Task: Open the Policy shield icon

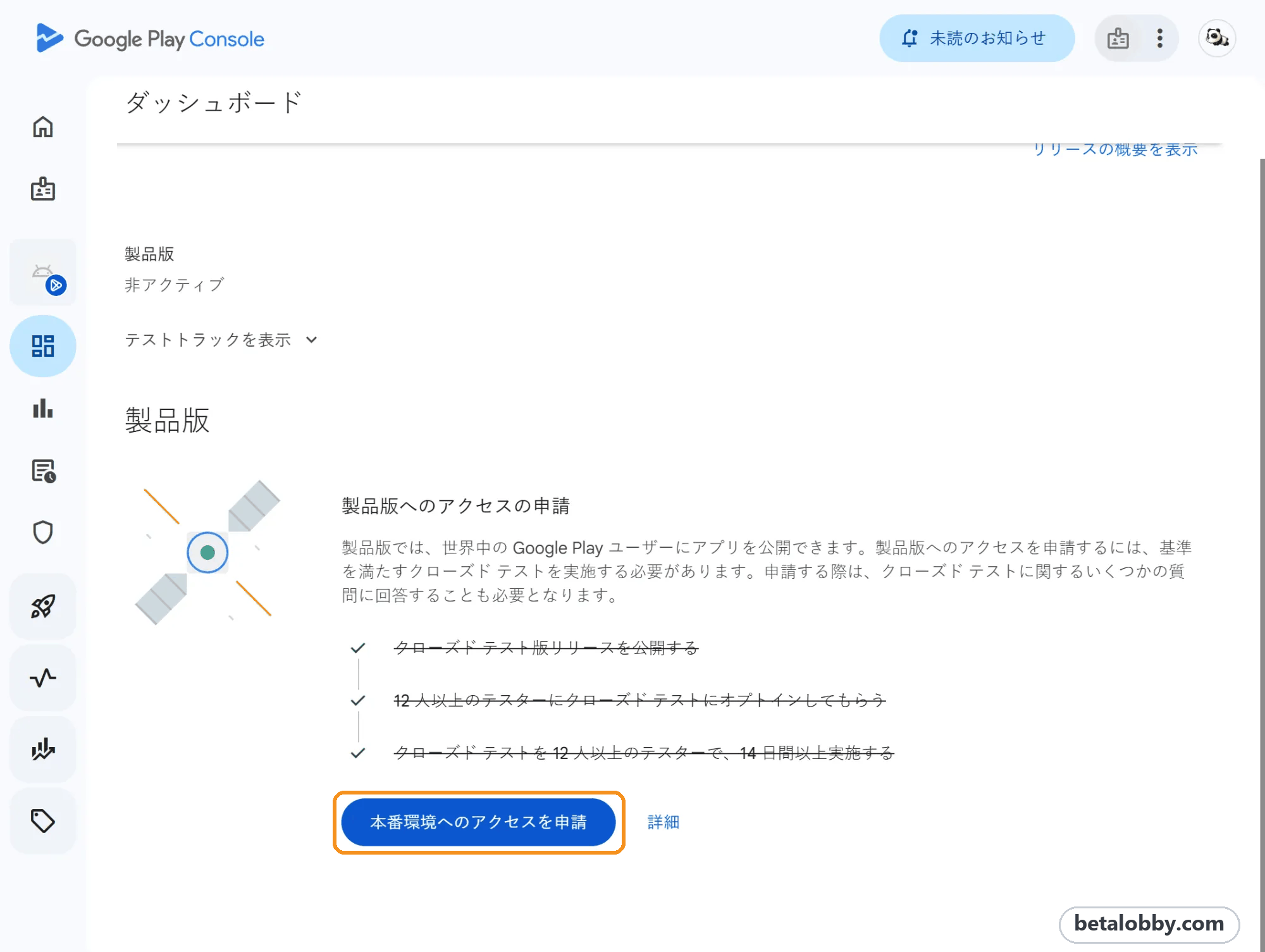Action: pos(43,533)
